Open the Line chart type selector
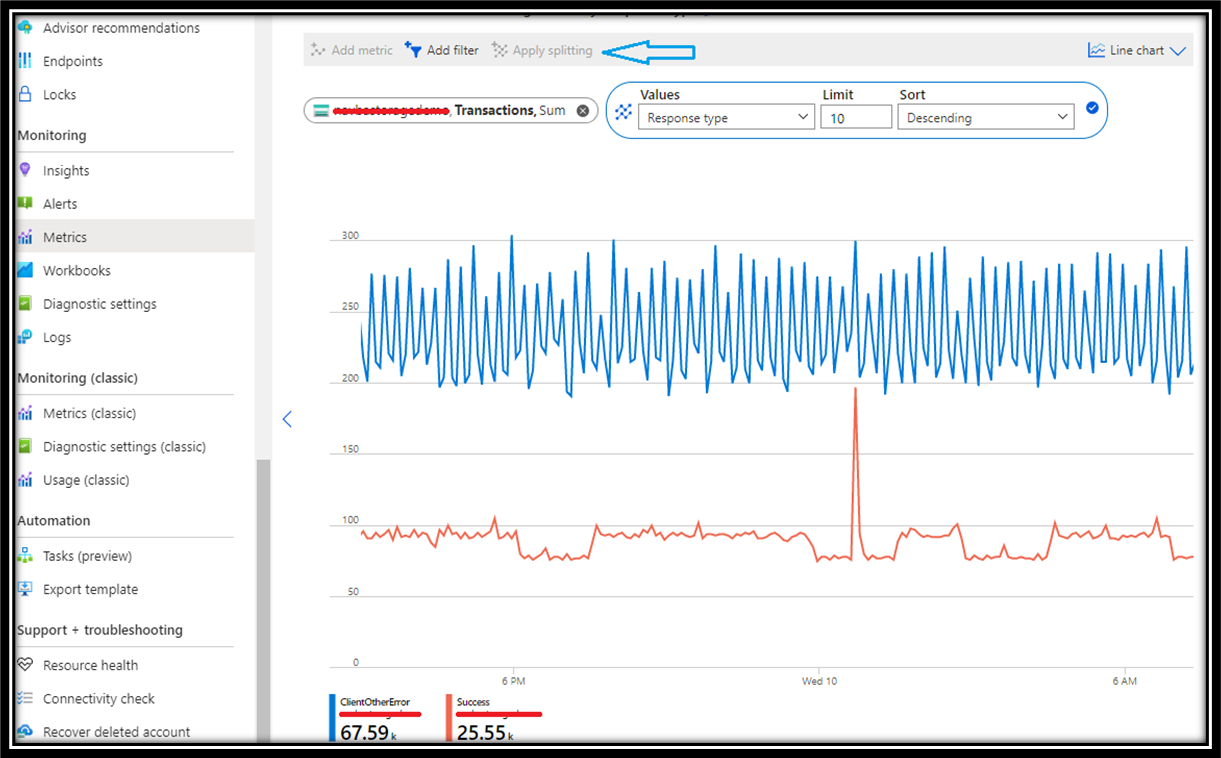The image size is (1221, 758). pos(1137,49)
